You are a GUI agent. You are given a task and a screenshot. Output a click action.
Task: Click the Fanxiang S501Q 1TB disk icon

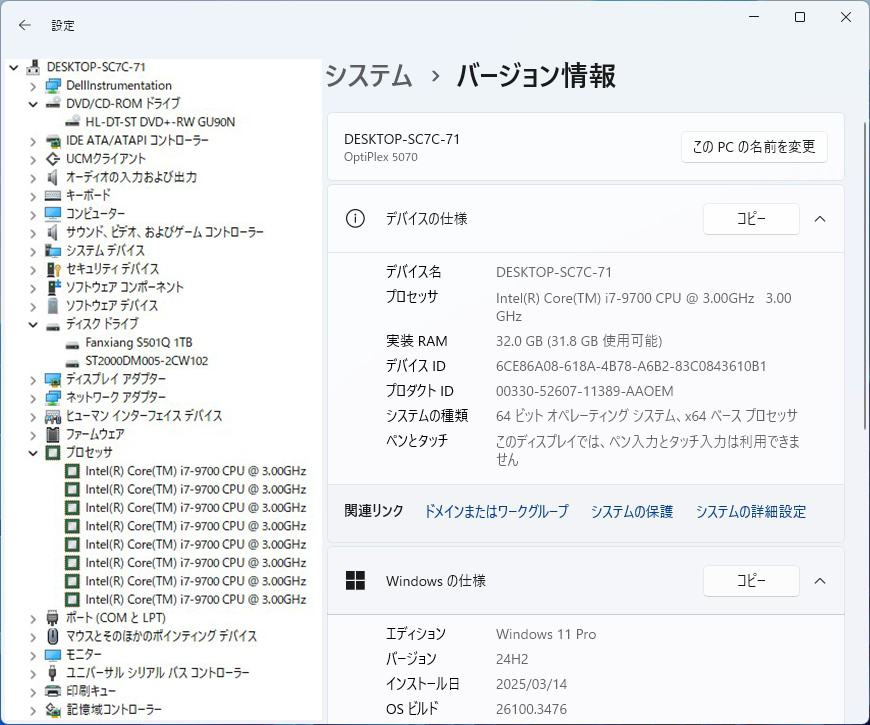tap(72, 343)
